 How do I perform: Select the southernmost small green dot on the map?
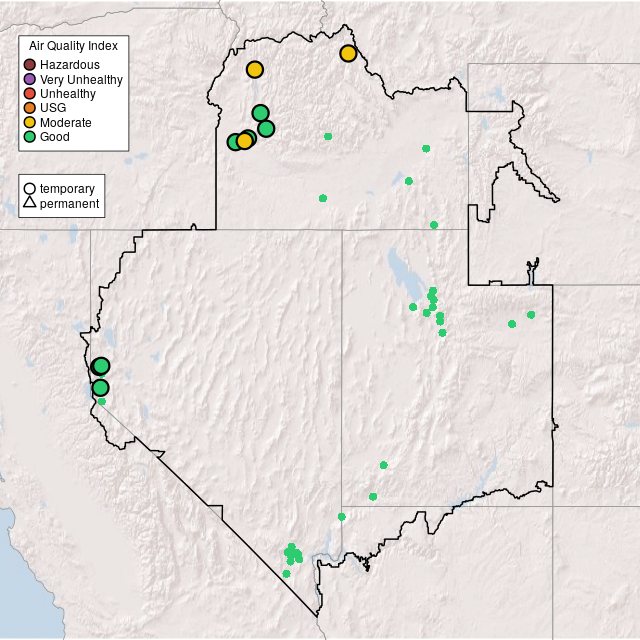coord(286,573)
